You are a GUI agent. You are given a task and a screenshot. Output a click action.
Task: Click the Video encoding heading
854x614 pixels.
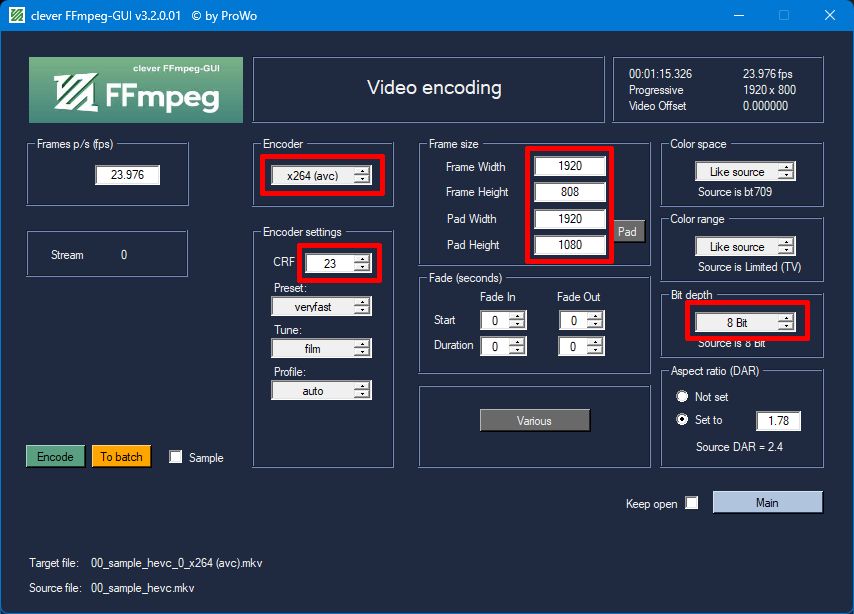434,88
